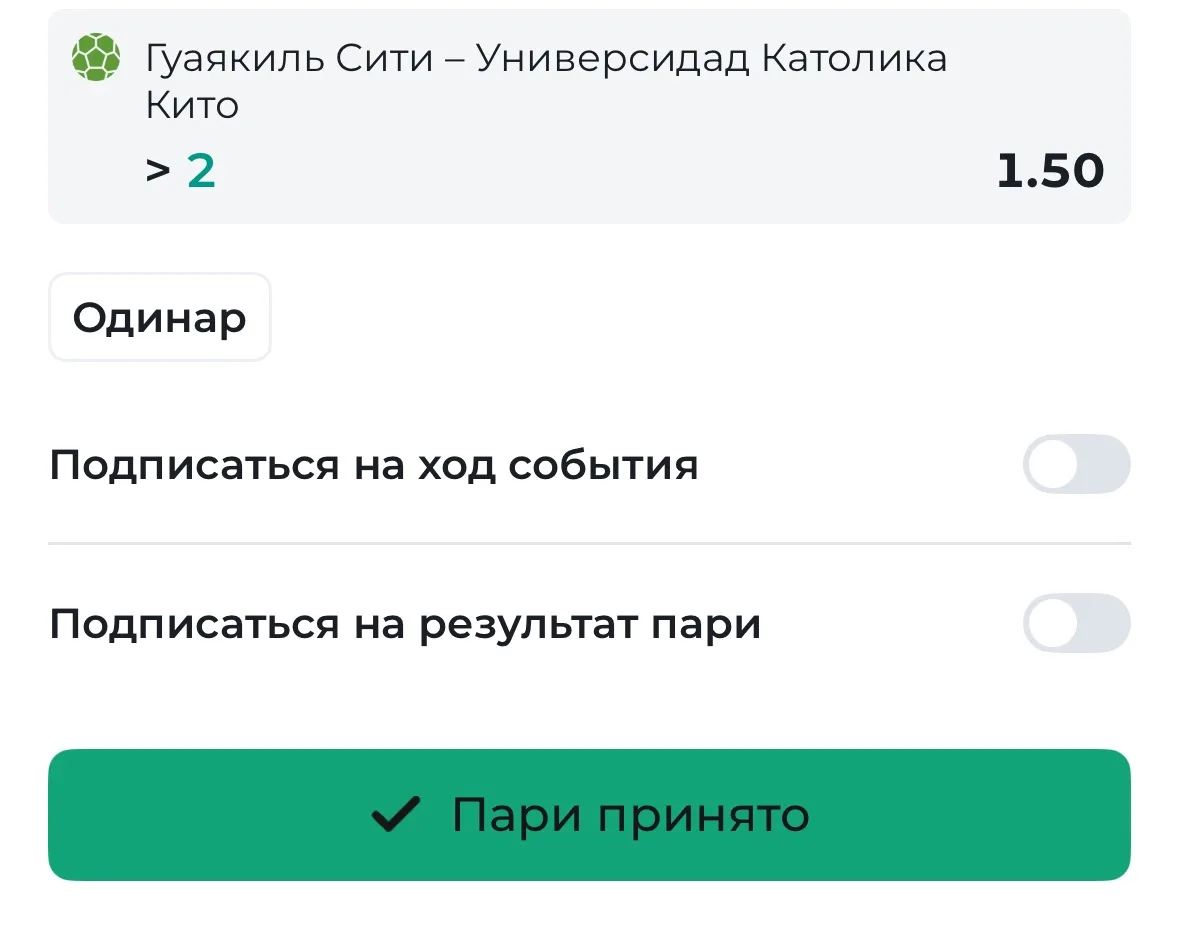Image resolution: width=1179 pixels, height=945 pixels.
Task: Click the gray bet slip card background
Action: (590, 116)
